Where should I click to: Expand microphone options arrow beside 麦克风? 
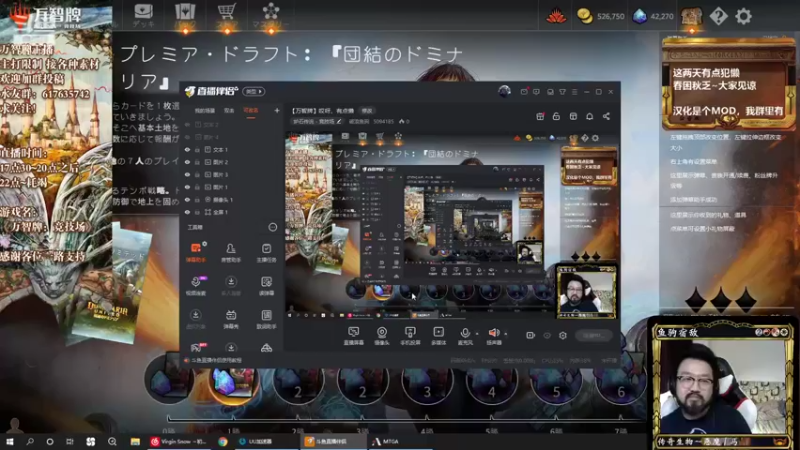[x=477, y=334]
